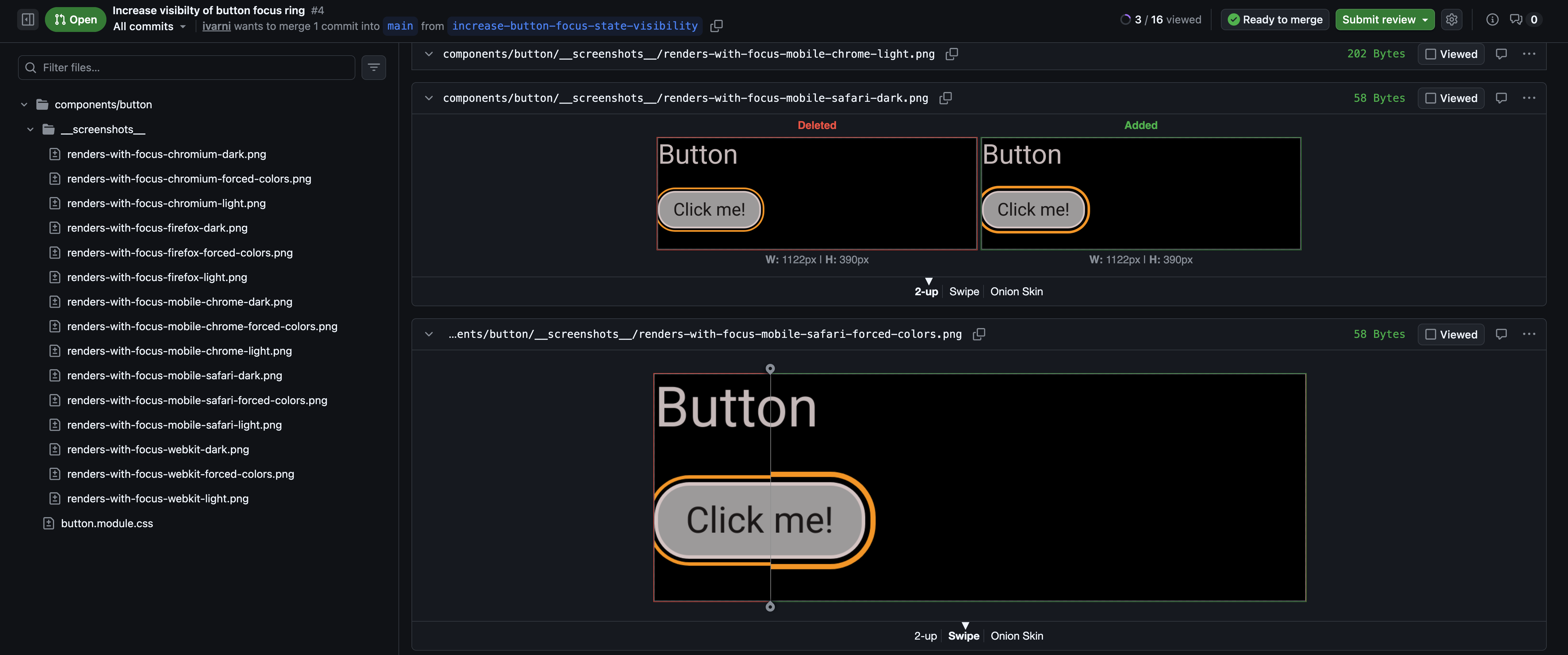This screenshot has width=1568, height=655.
Task: Select 2-up view for safari-forced-colors diff
Action: pyautogui.click(x=925, y=635)
